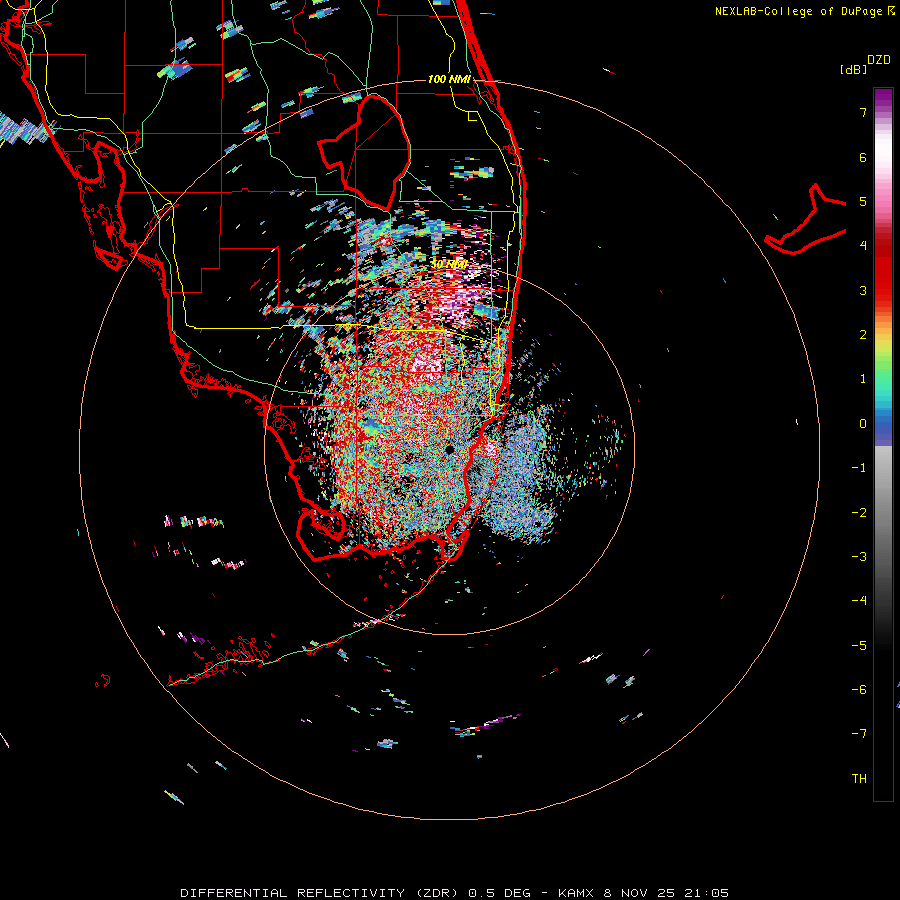900x900 pixels.
Task: Click the -1 dB tick on the scale
Action: coord(859,468)
